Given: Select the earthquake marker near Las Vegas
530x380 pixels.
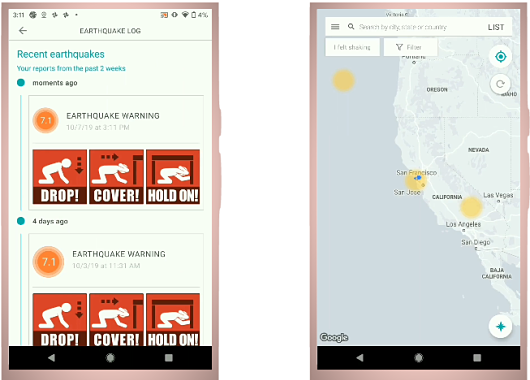Looking at the screenshot, I should coord(471,207).
